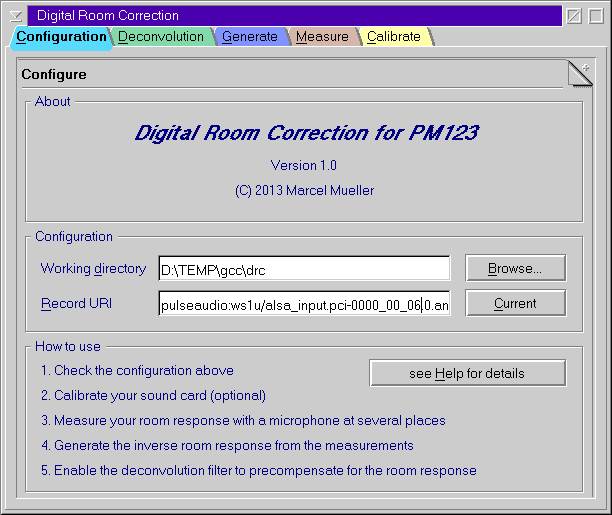The image size is (612, 515).
Task: Focus the Working directory text field
Action: (x=304, y=269)
